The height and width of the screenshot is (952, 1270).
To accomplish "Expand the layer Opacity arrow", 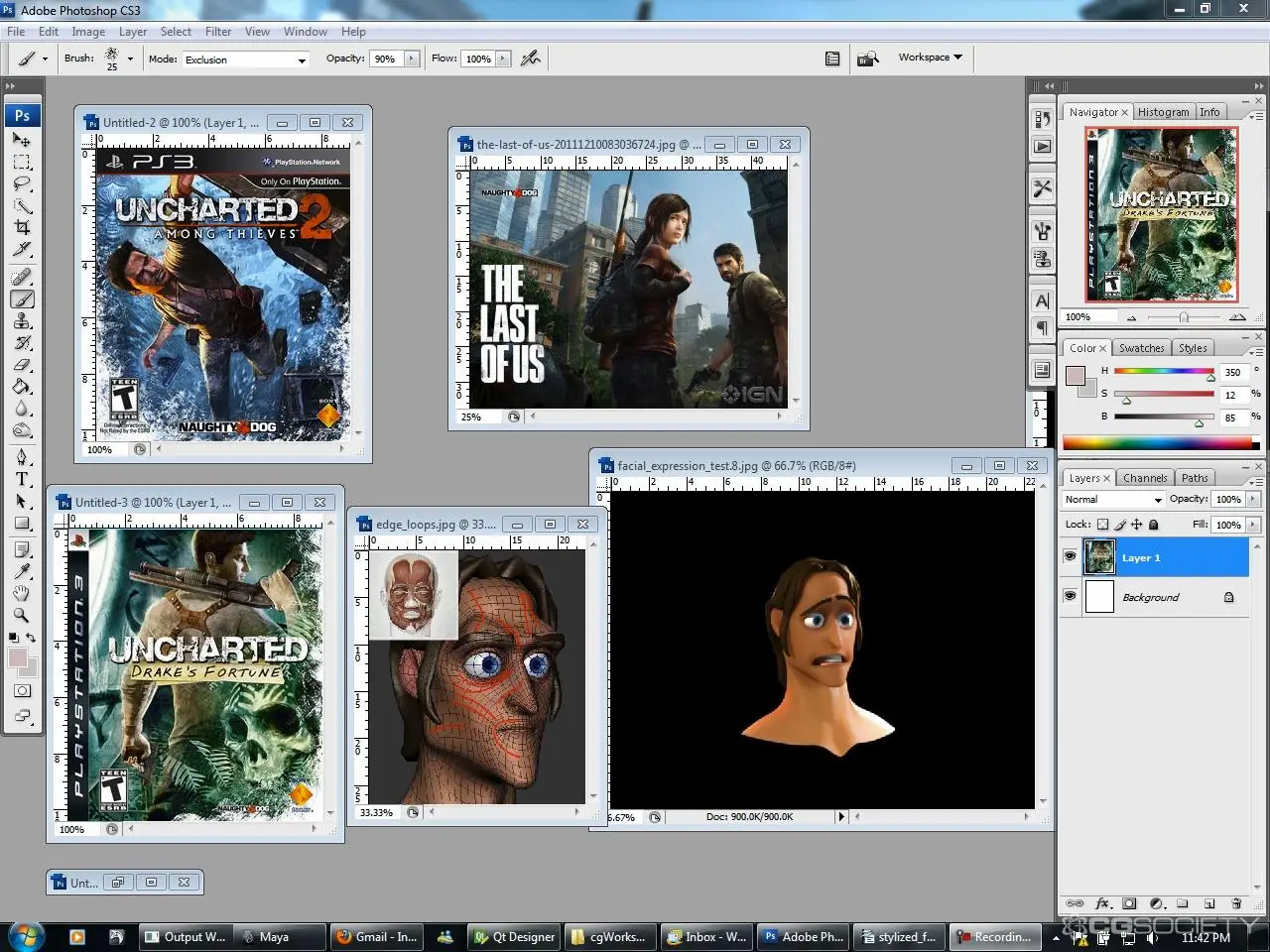I will 1253,499.
